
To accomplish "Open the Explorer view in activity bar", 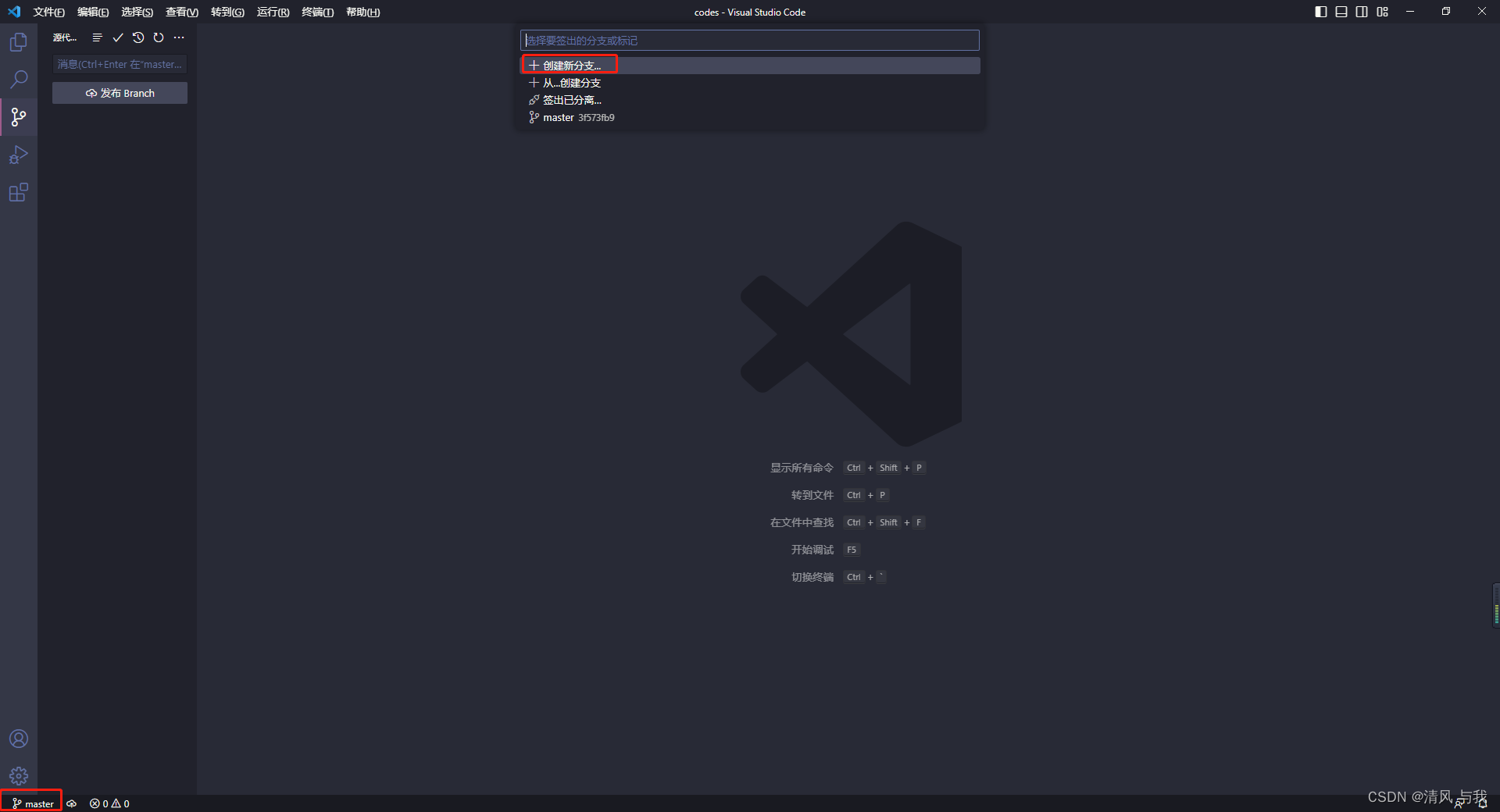I will click(19, 42).
